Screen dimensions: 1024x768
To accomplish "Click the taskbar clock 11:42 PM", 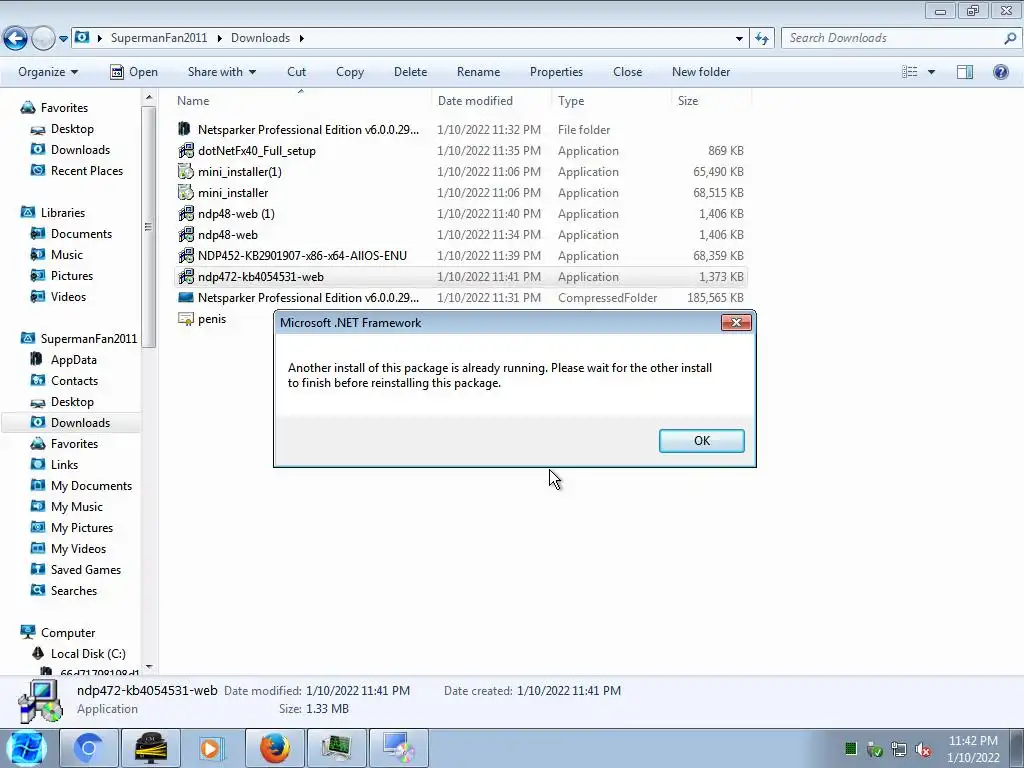I will 973,741.
